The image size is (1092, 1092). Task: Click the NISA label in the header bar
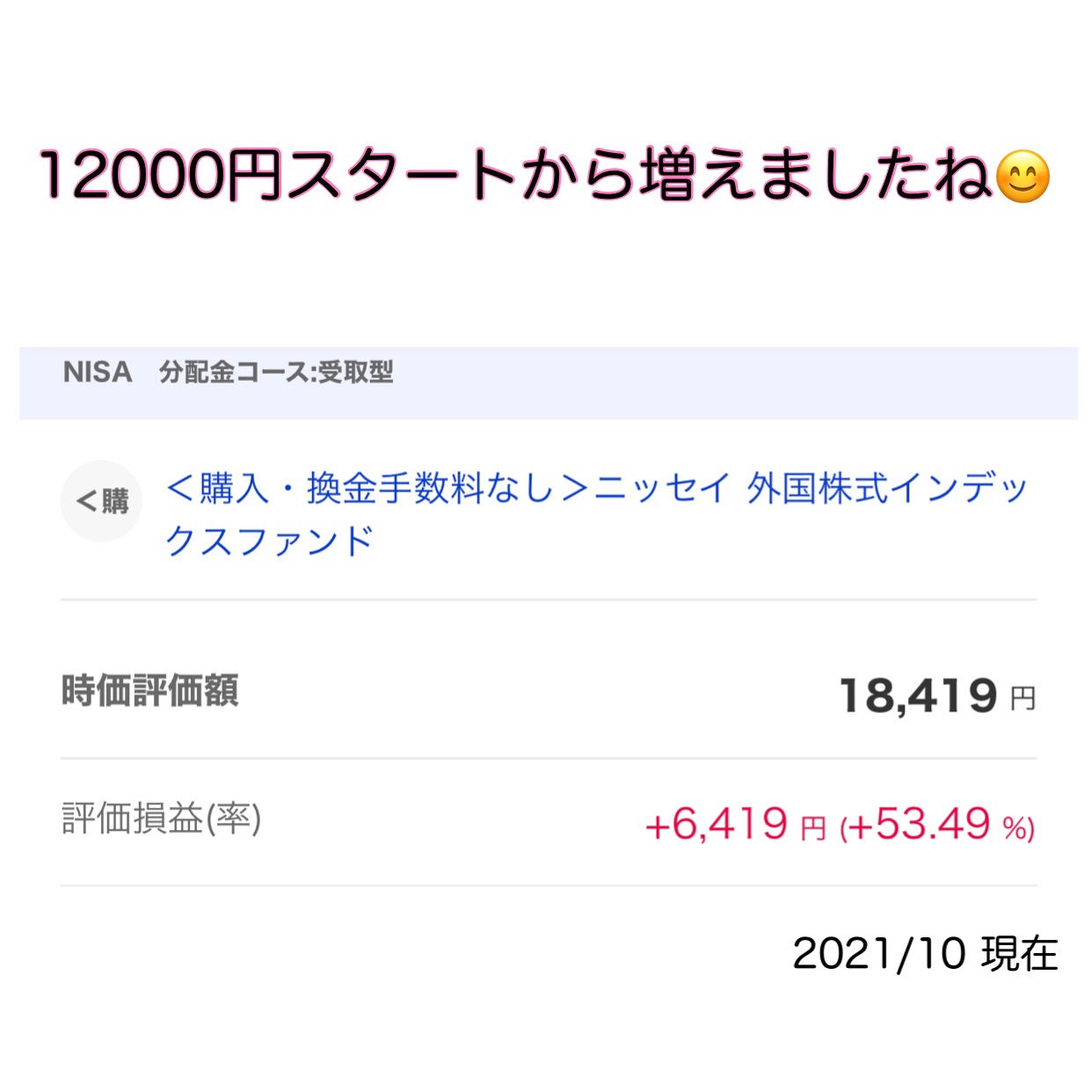tap(98, 372)
